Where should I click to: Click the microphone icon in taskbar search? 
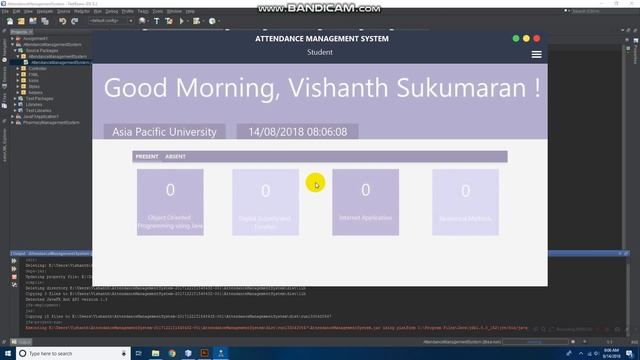pos(124,353)
